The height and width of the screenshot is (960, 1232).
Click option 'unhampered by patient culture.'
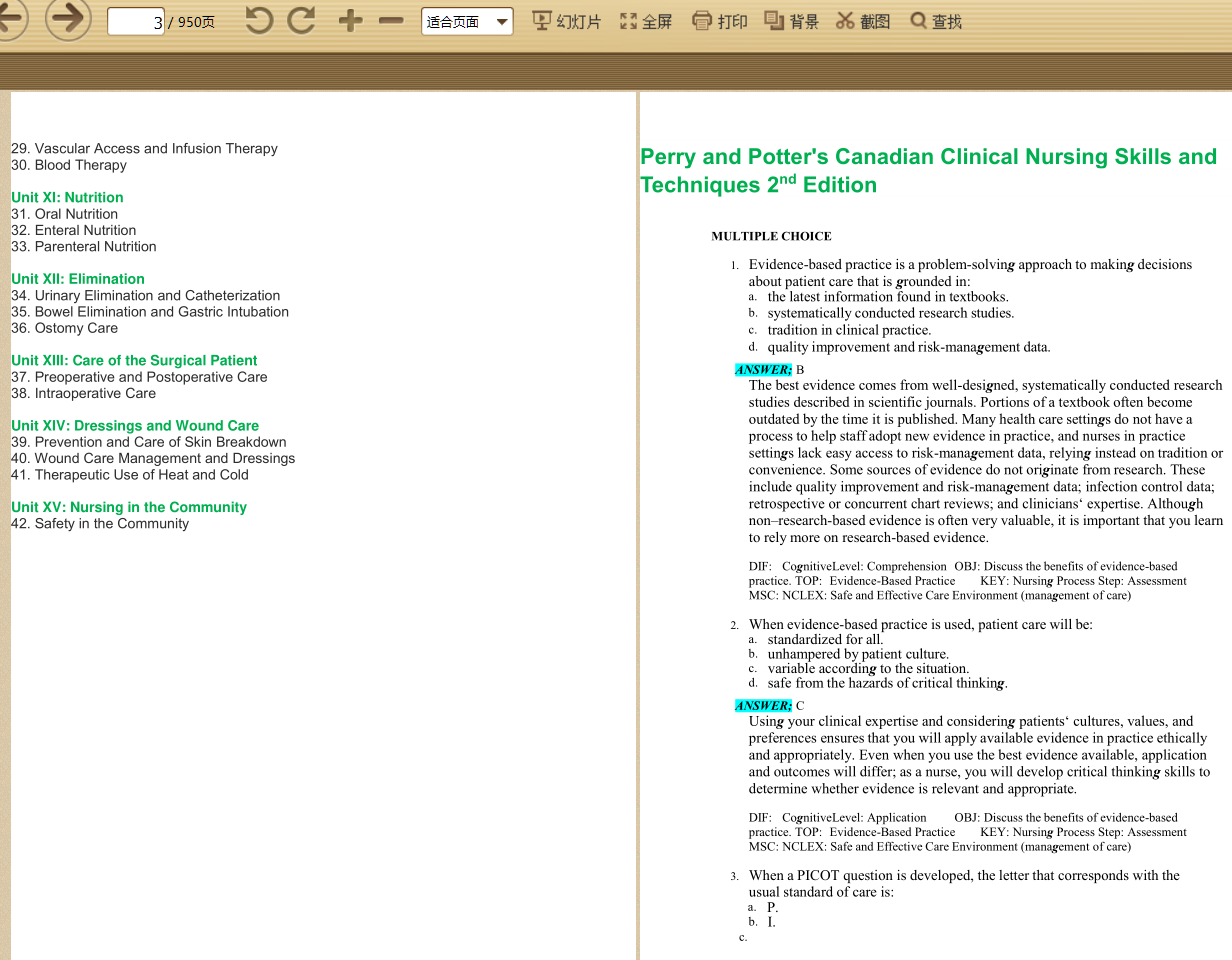[x=858, y=654]
